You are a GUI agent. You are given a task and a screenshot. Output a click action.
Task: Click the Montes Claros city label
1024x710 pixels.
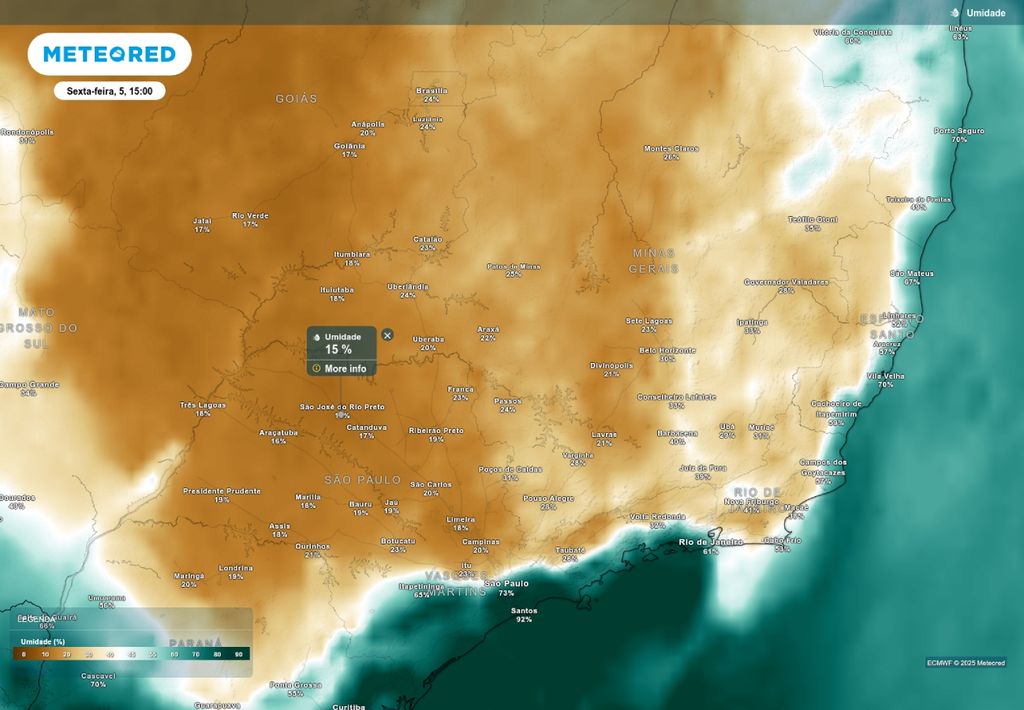coord(671,149)
